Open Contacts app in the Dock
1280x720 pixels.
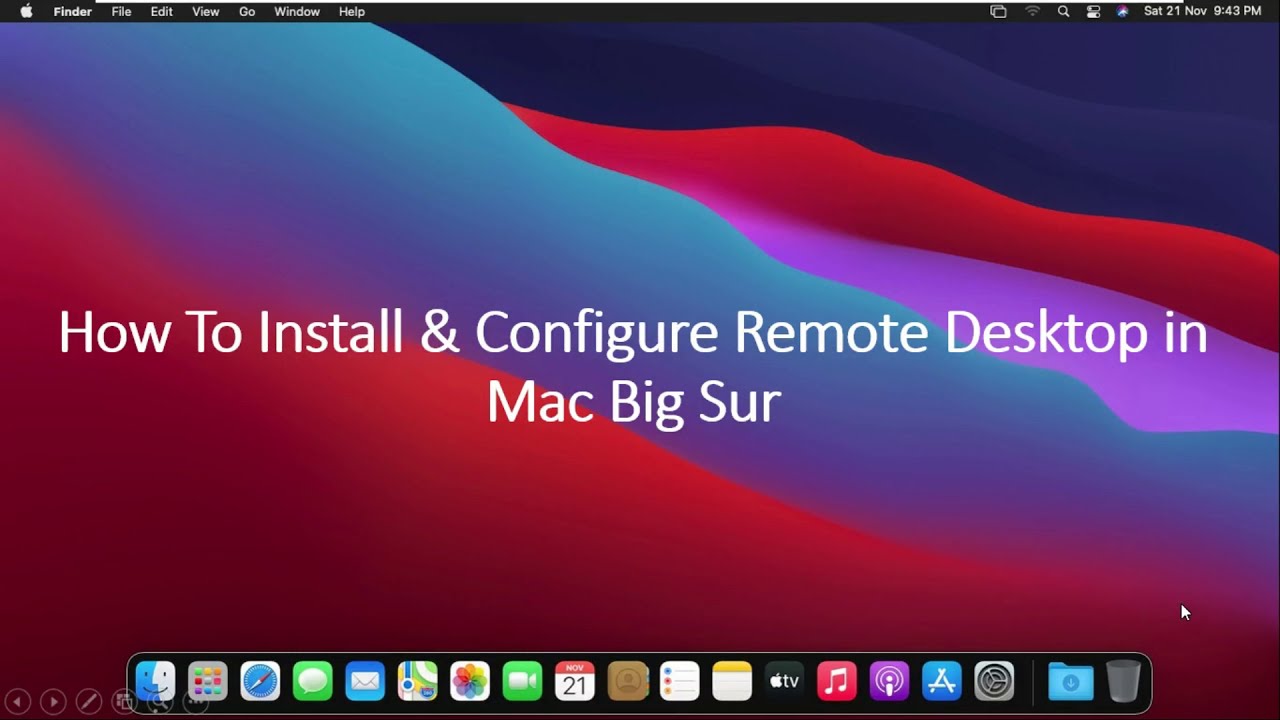(627, 682)
